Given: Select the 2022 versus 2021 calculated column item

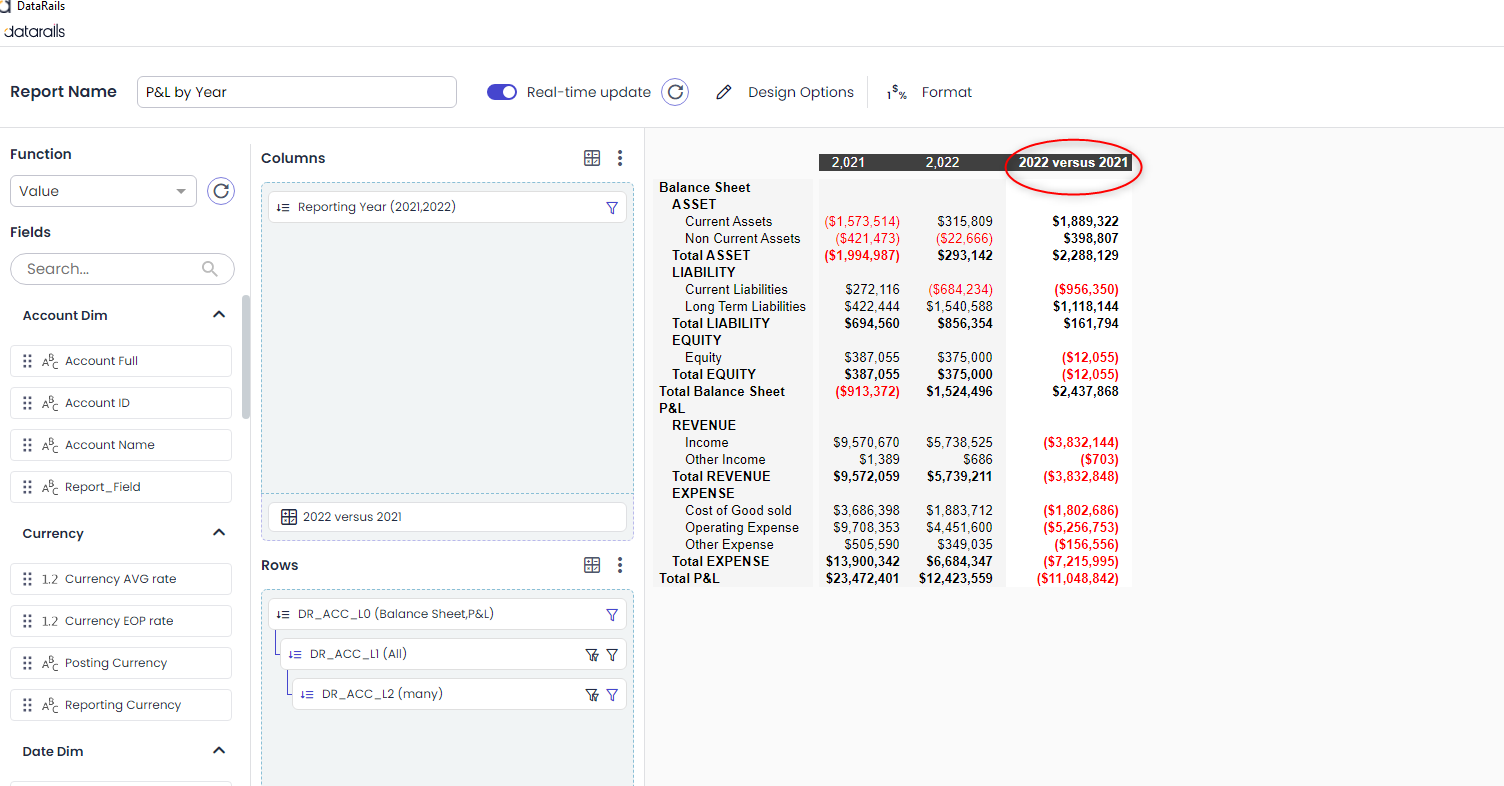Looking at the screenshot, I should 447,517.
